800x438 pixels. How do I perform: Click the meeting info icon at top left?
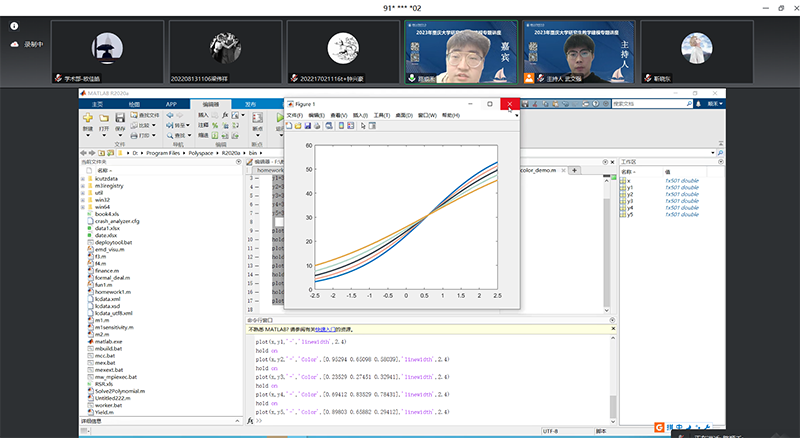14,26
